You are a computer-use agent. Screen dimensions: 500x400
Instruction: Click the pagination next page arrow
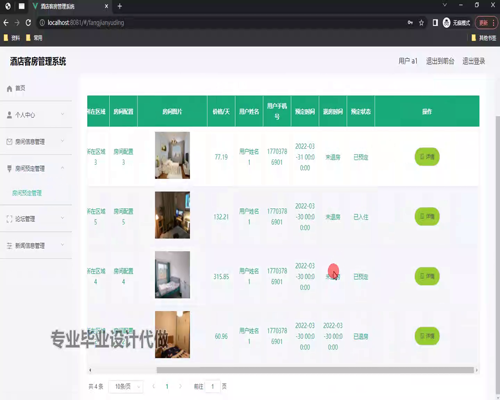(x=180, y=386)
